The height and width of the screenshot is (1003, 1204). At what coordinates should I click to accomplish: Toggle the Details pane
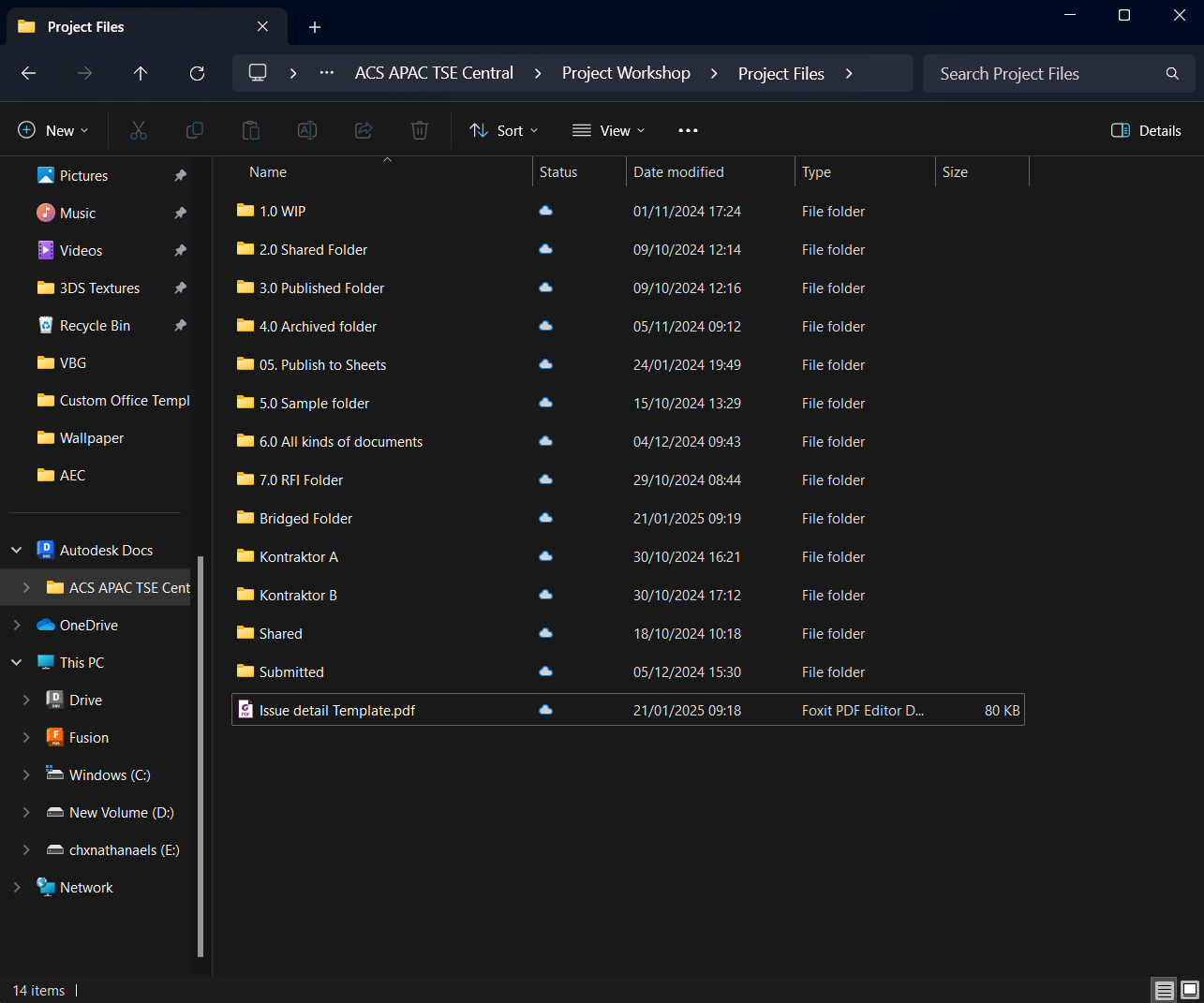coord(1145,130)
